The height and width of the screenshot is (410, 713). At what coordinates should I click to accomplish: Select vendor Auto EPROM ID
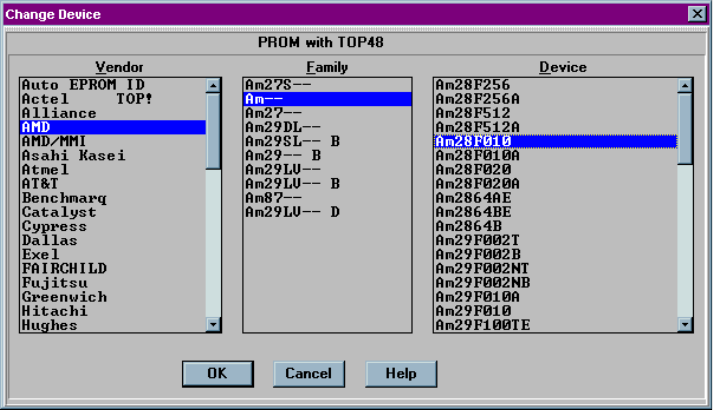click(x=113, y=85)
